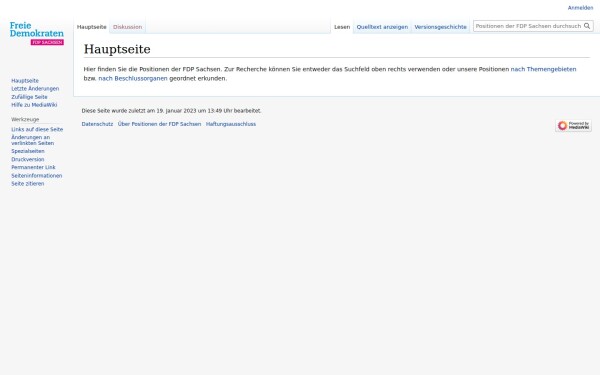
Task: Open Seiteninformationen in the sidebar
Action: click(37, 176)
